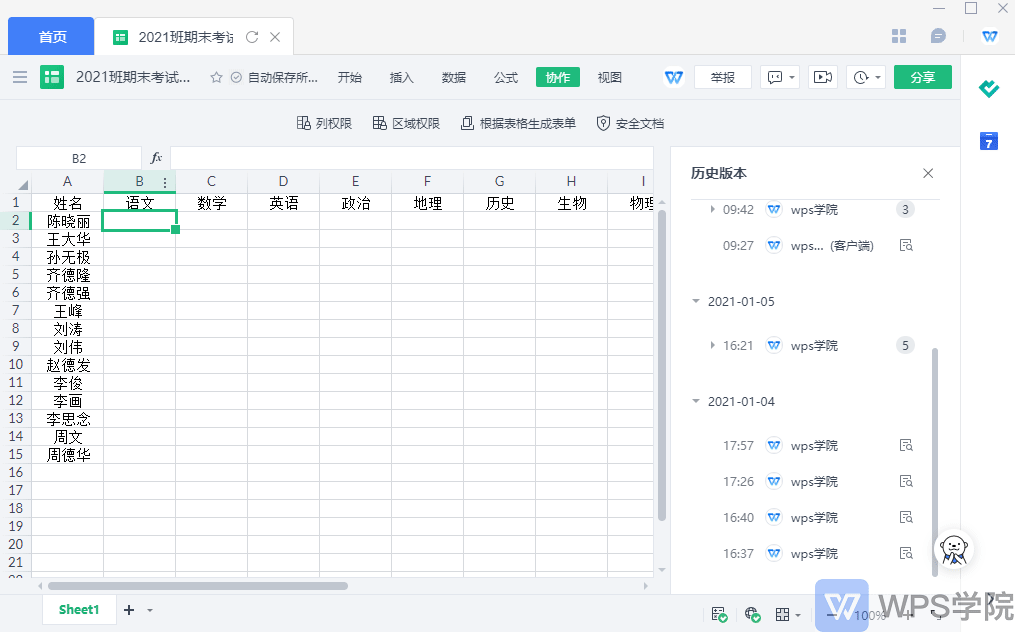Image resolution: width=1015 pixels, height=632 pixels.
Task: Close the 2021班期末考试 document tab
Action: click(x=275, y=37)
